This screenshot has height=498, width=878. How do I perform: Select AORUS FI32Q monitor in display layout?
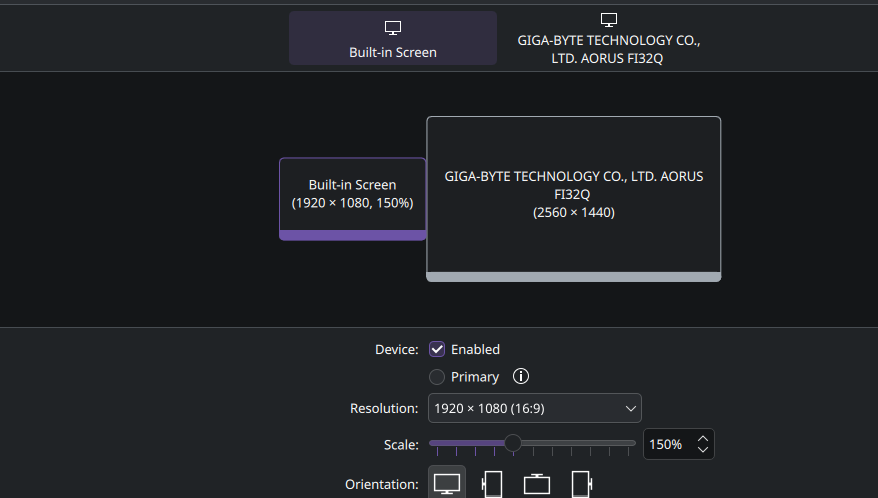[574, 199]
